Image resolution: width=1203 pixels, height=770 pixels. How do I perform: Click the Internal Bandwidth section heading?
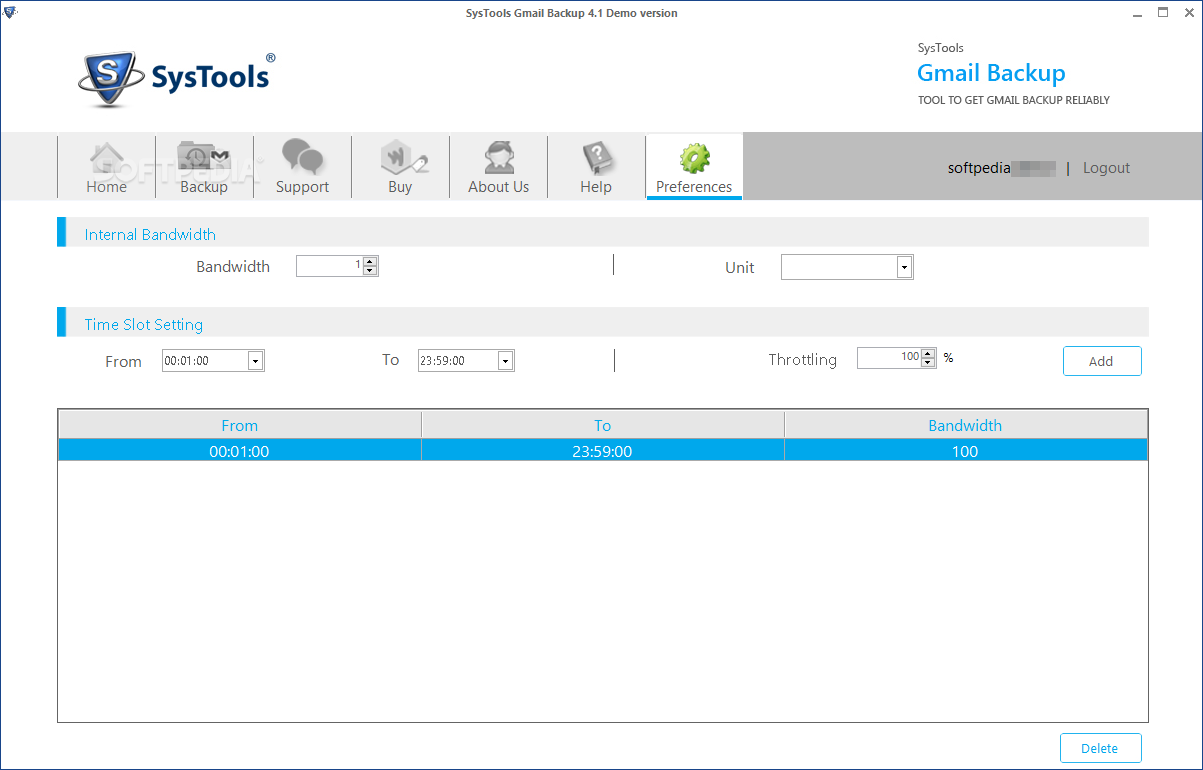click(x=150, y=234)
